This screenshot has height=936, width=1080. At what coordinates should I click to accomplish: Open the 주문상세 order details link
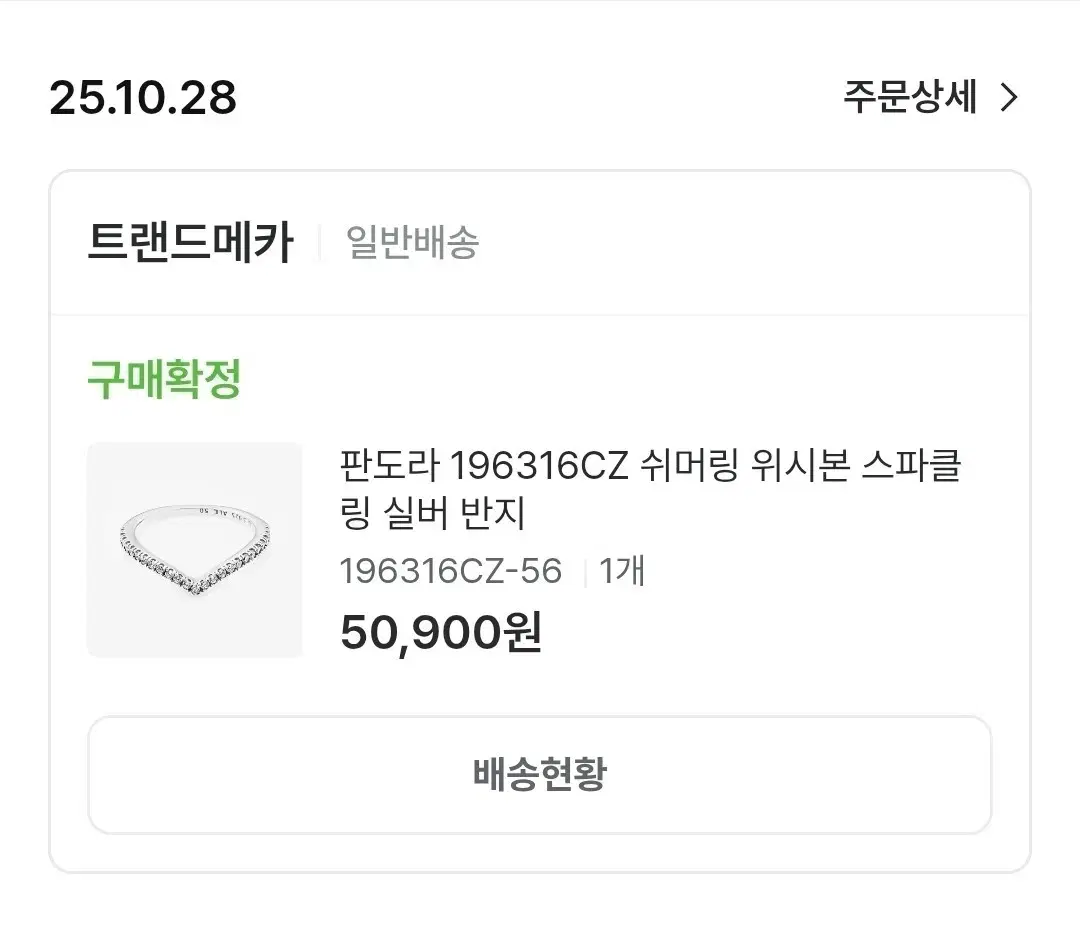click(909, 98)
